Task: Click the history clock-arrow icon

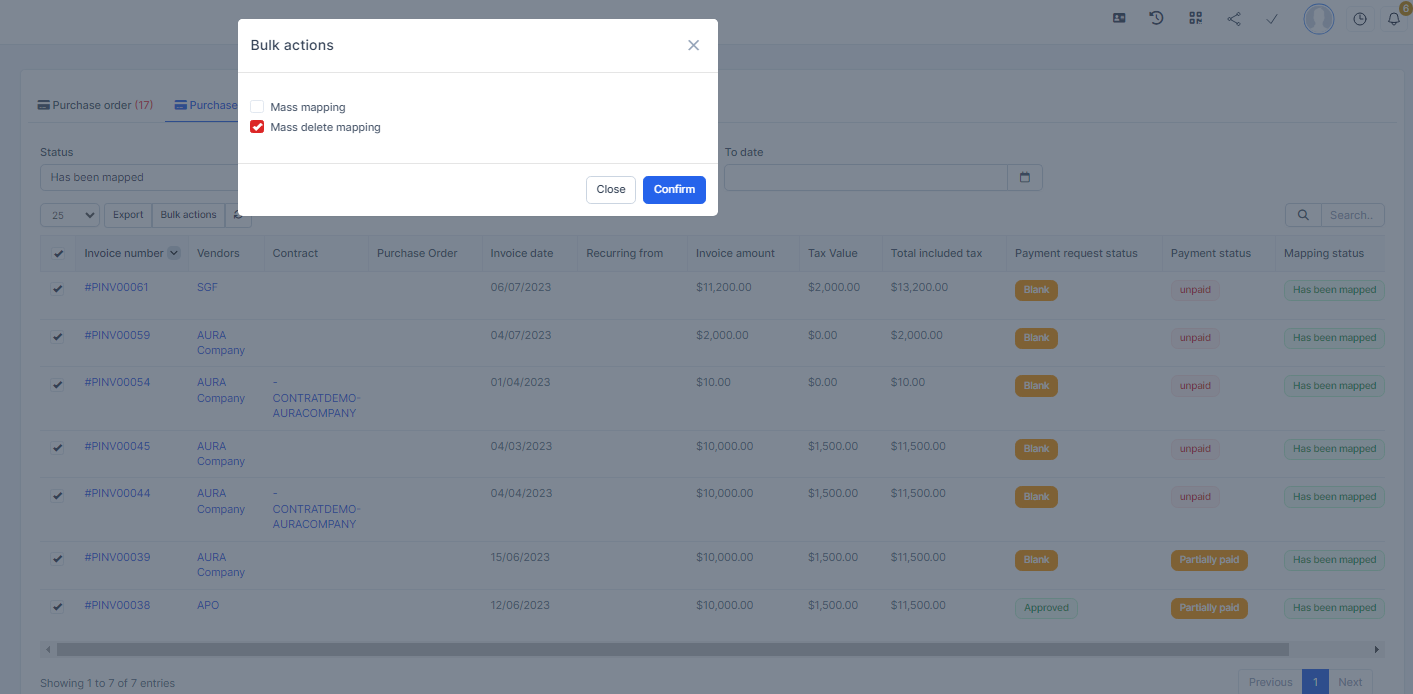Action: click(x=1156, y=18)
